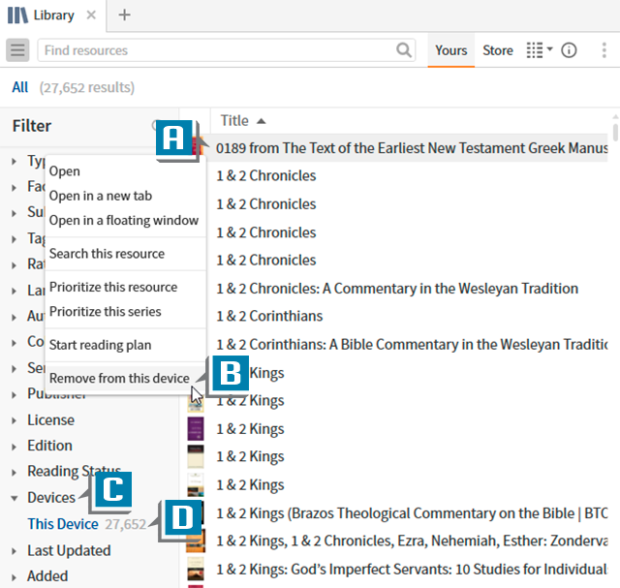Choose Remove from this device
The image size is (620, 588).
click(x=119, y=378)
